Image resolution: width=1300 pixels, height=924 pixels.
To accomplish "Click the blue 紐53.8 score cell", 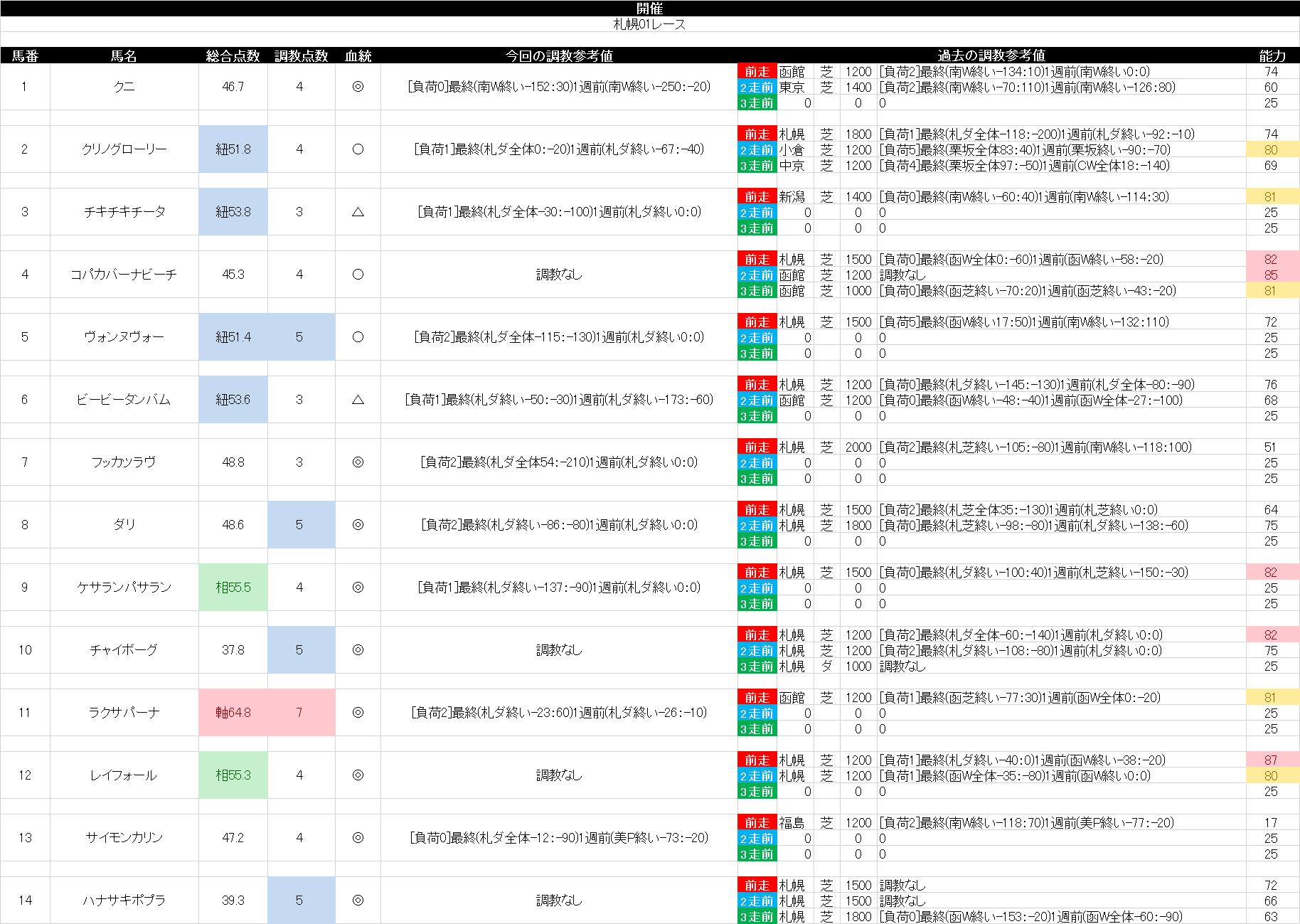I will [233, 212].
